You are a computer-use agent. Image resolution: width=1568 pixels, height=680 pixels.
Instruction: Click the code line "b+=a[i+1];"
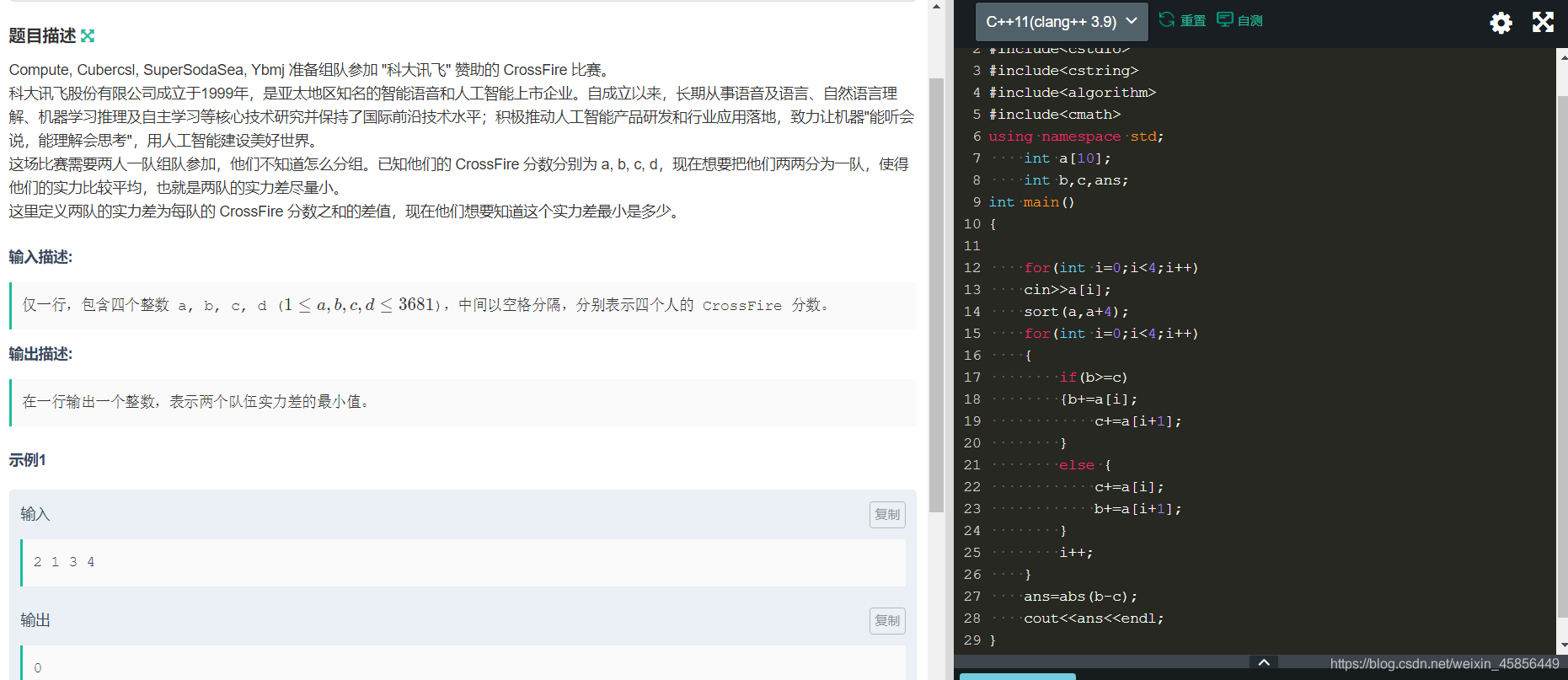click(1137, 509)
